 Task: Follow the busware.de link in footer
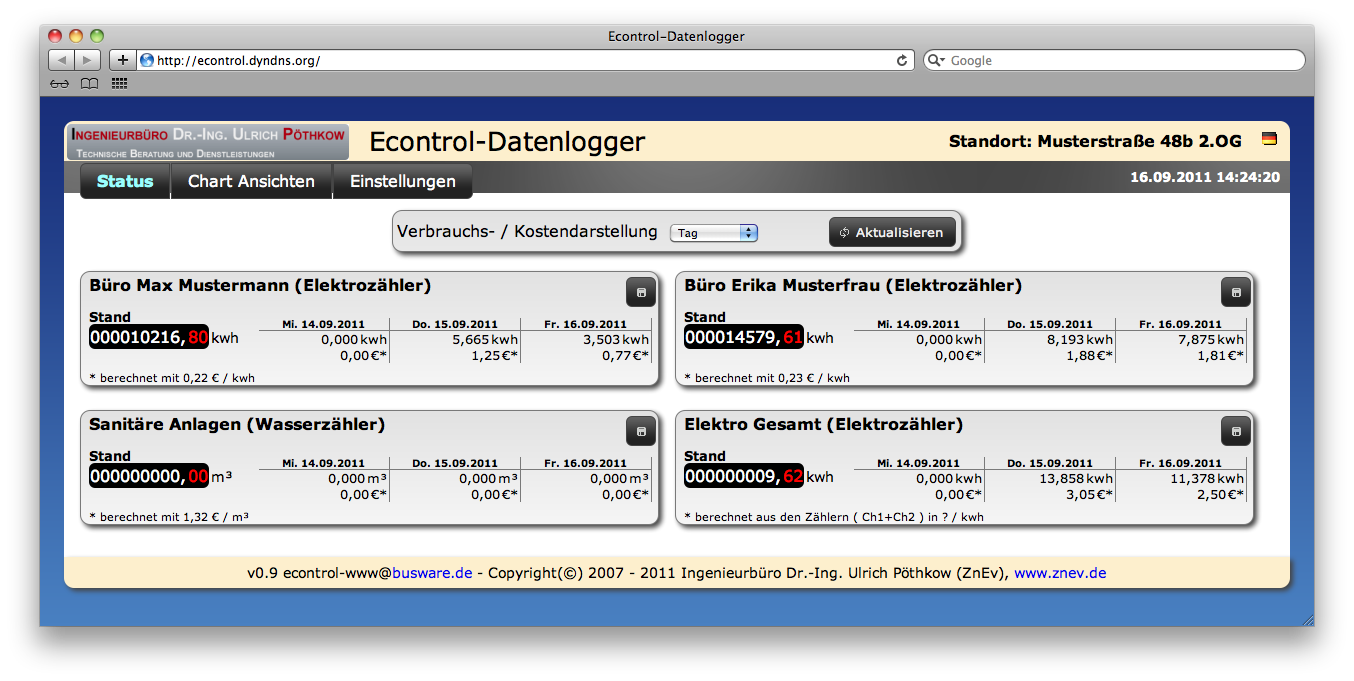point(432,573)
